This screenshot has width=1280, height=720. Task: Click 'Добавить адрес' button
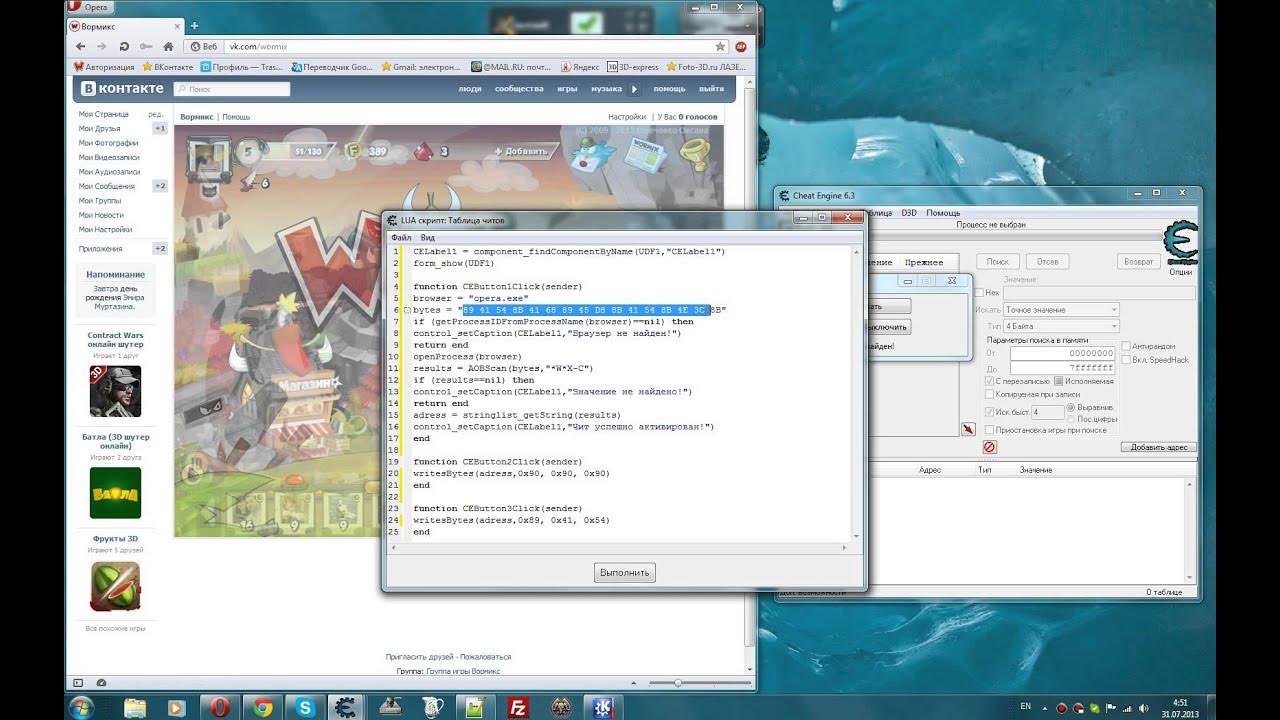[1158, 447]
